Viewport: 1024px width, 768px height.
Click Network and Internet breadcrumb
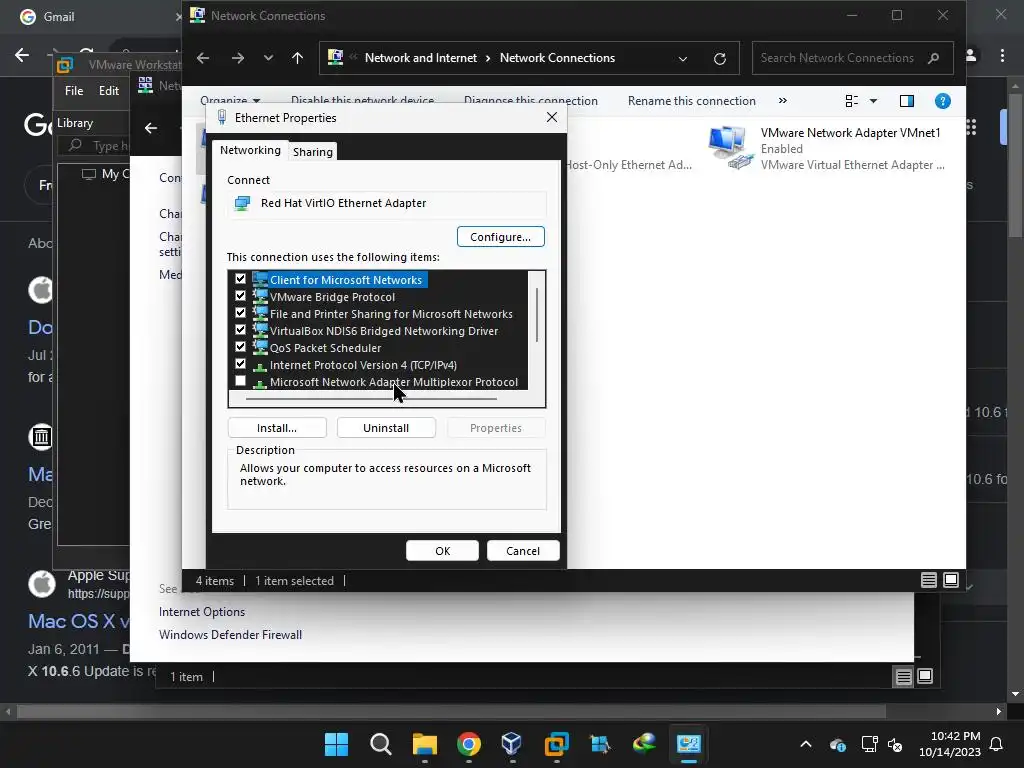coord(421,58)
